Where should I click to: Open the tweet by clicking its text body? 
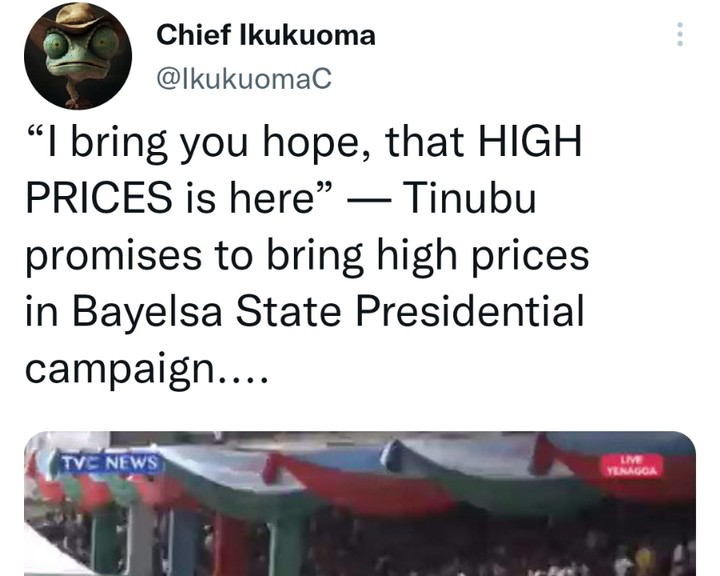point(307,255)
